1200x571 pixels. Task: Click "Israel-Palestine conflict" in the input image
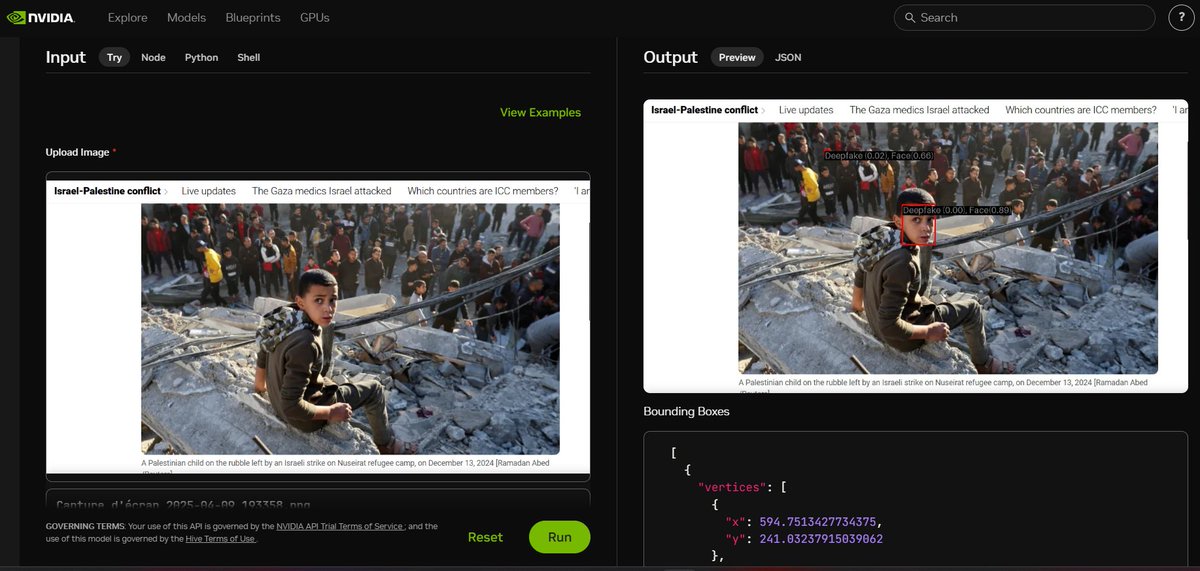[107, 191]
